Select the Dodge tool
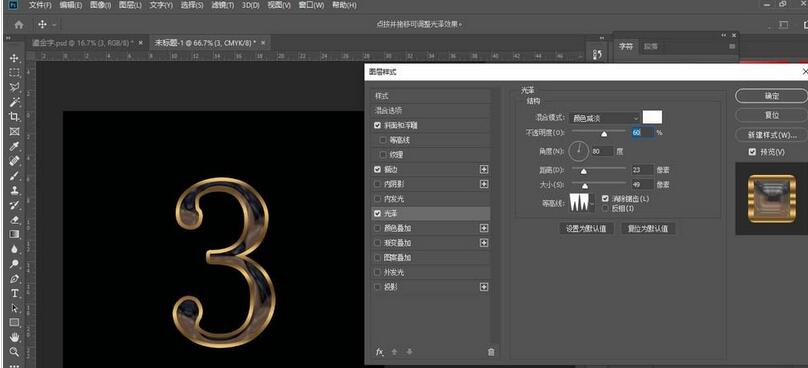 [x=14, y=264]
